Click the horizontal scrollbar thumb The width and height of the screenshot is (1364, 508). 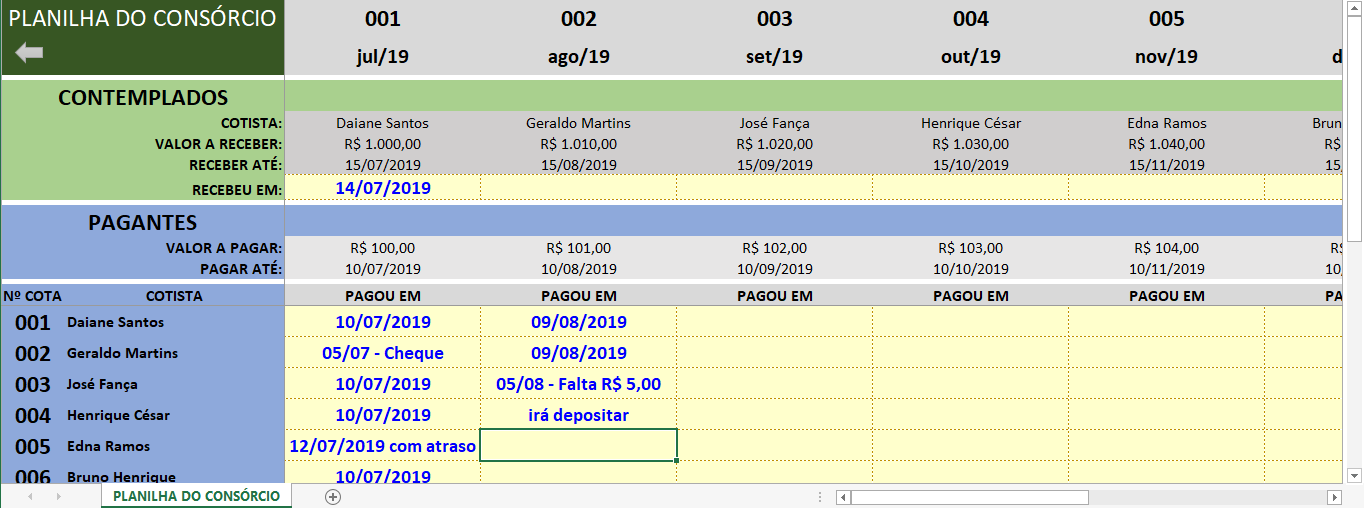click(968, 497)
